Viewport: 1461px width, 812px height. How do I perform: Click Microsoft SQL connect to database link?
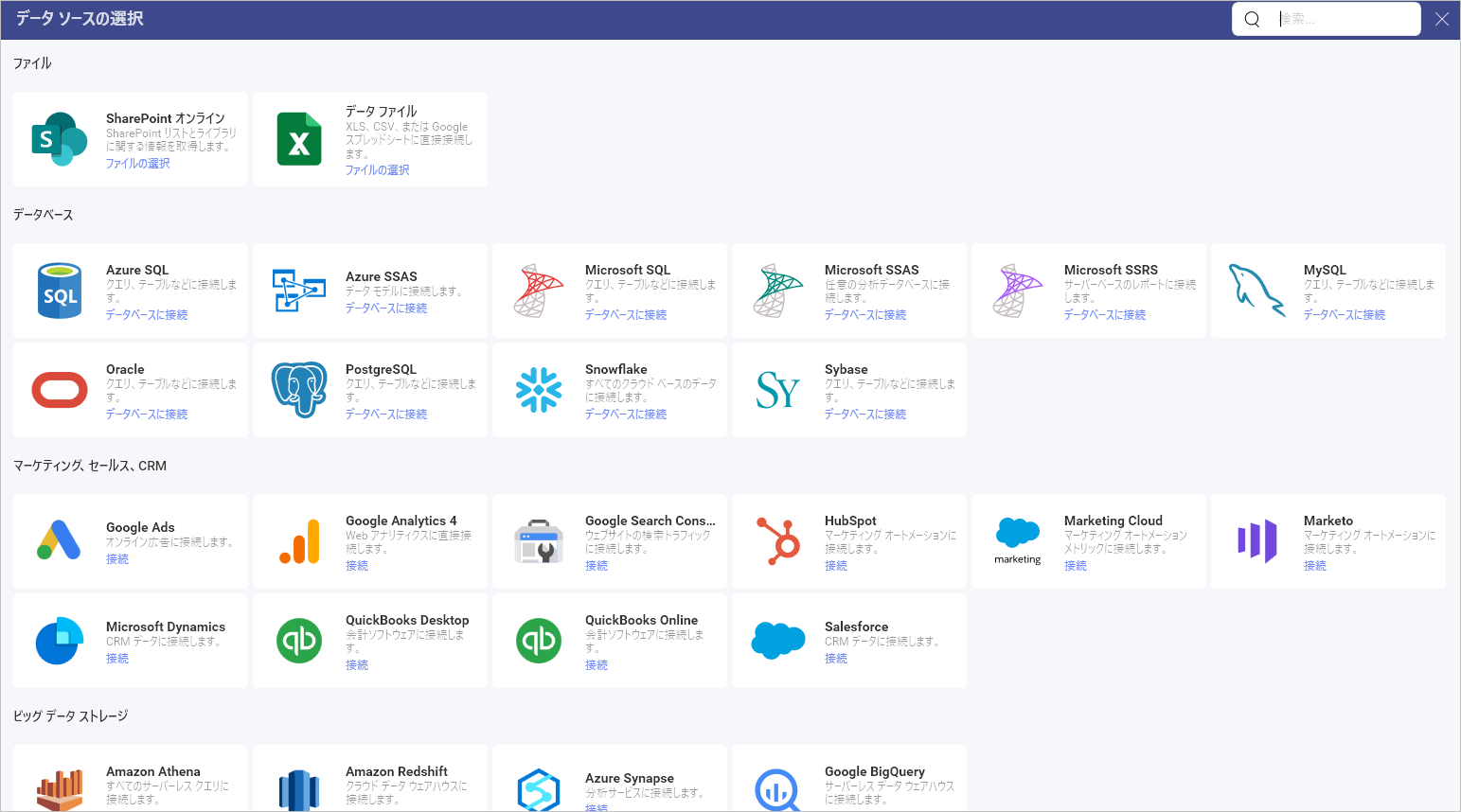(x=626, y=315)
